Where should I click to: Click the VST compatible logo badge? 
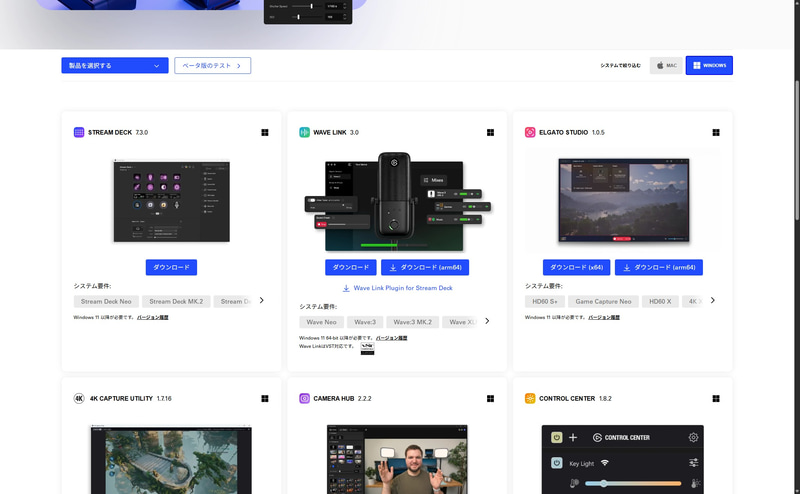pos(367,349)
